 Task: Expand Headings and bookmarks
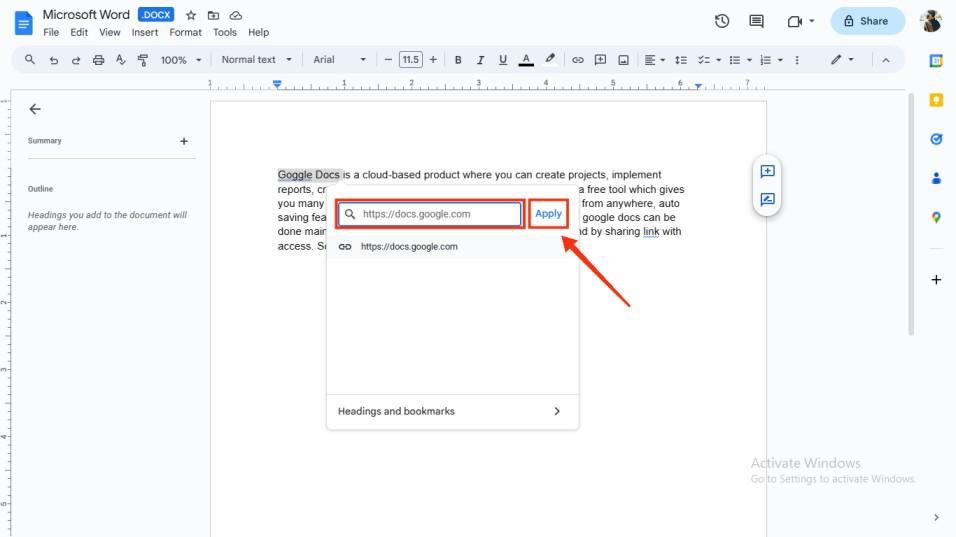[452, 411]
